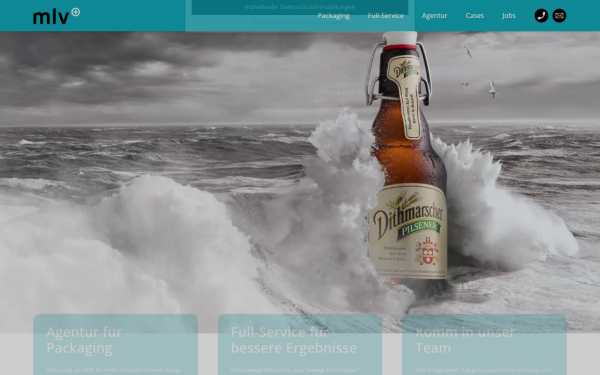Select Cases in the top navigation
This screenshot has width=600, height=375.
tap(474, 16)
